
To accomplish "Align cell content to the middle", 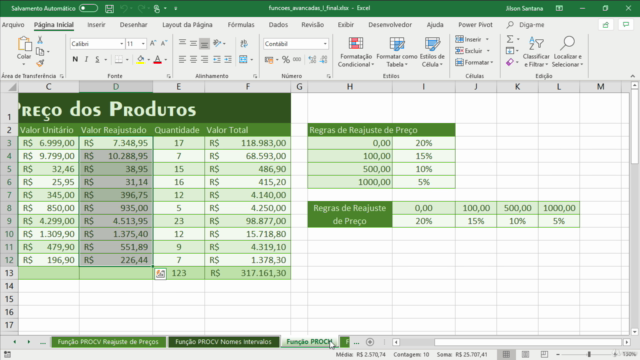I will point(193,43).
